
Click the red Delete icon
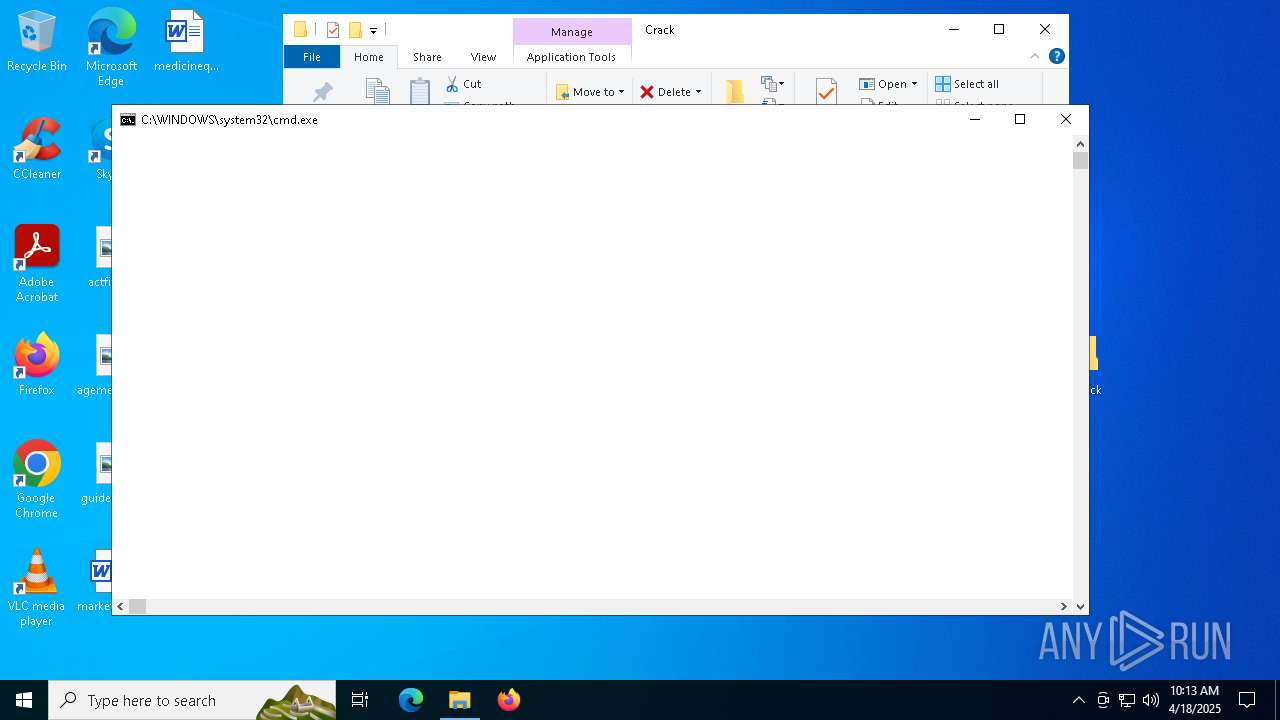coord(647,92)
